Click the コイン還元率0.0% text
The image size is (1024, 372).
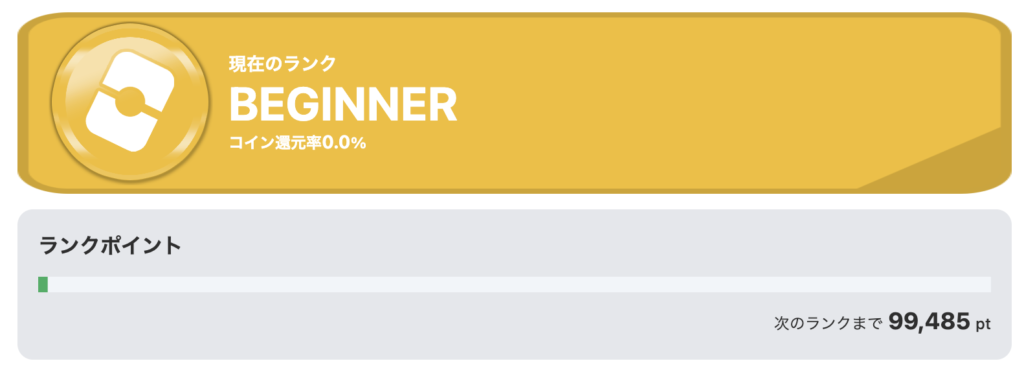[297, 144]
